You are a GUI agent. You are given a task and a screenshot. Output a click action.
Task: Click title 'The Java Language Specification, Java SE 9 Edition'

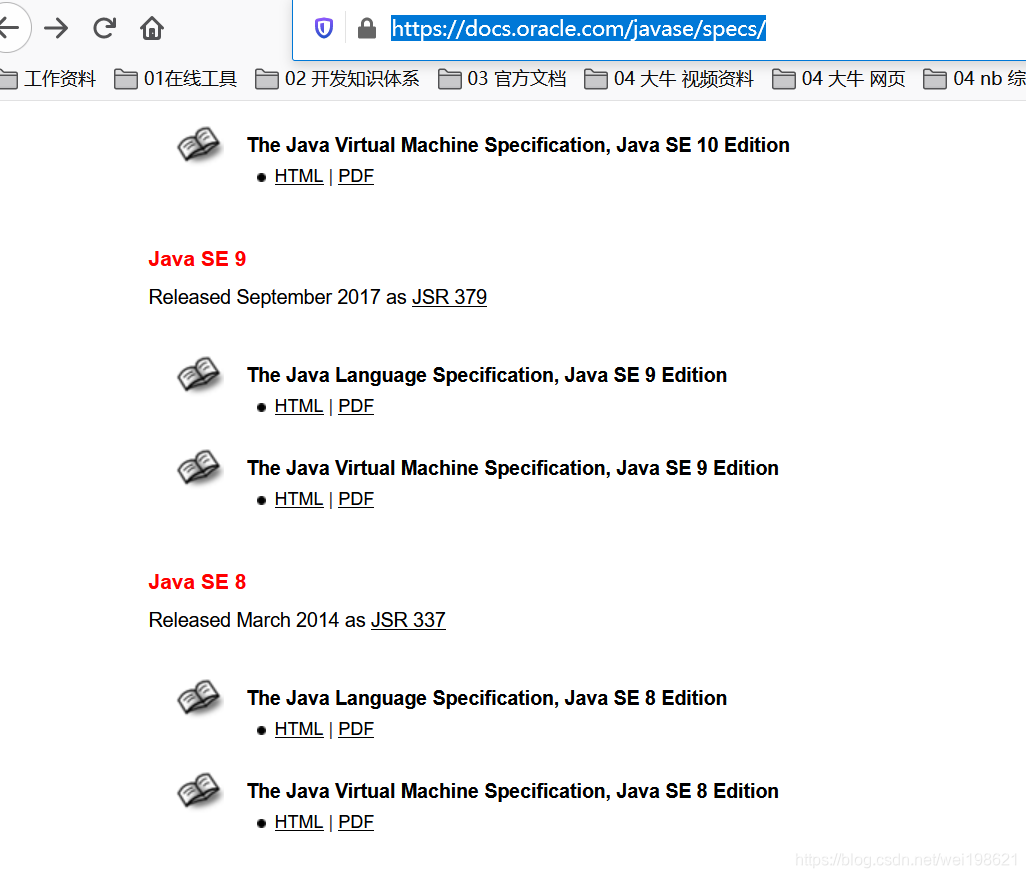click(x=487, y=376)
